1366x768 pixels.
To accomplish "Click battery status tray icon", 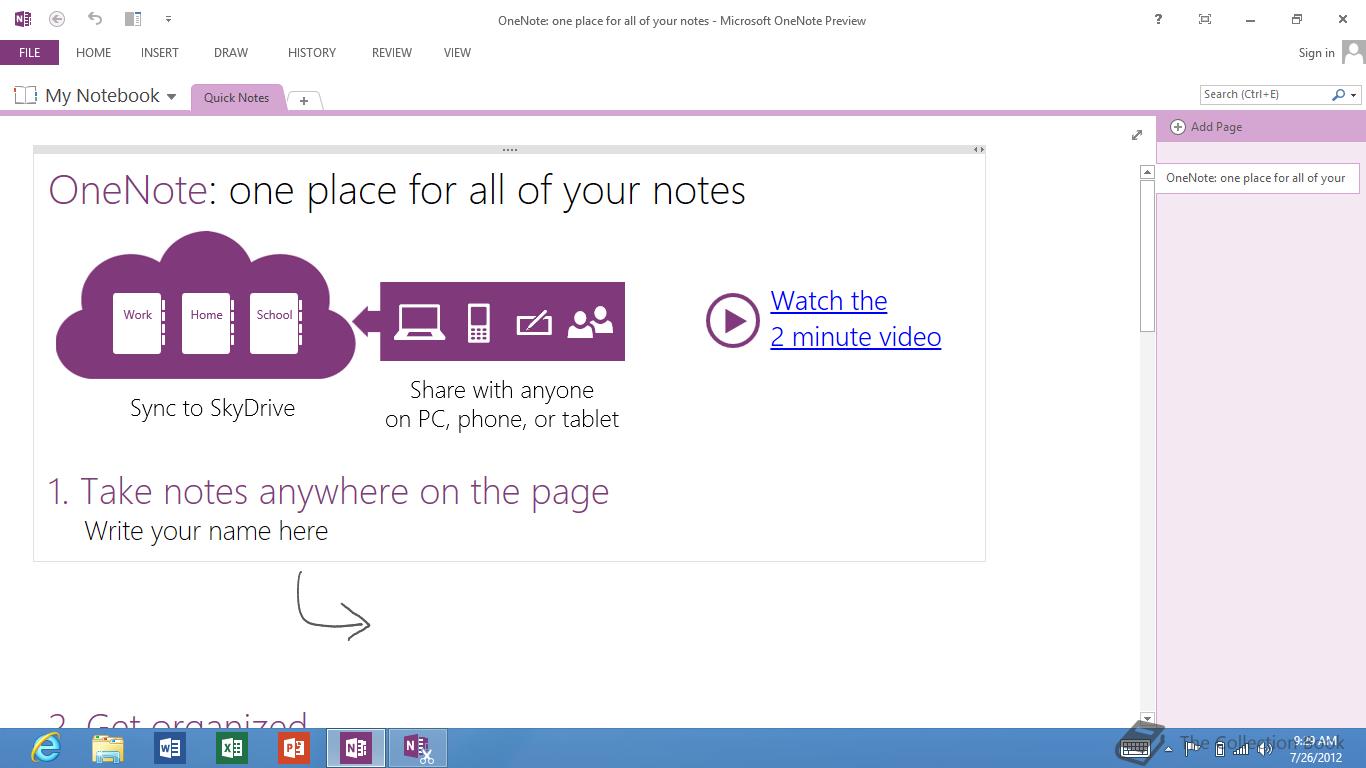I will click(x=1219, y=749).
